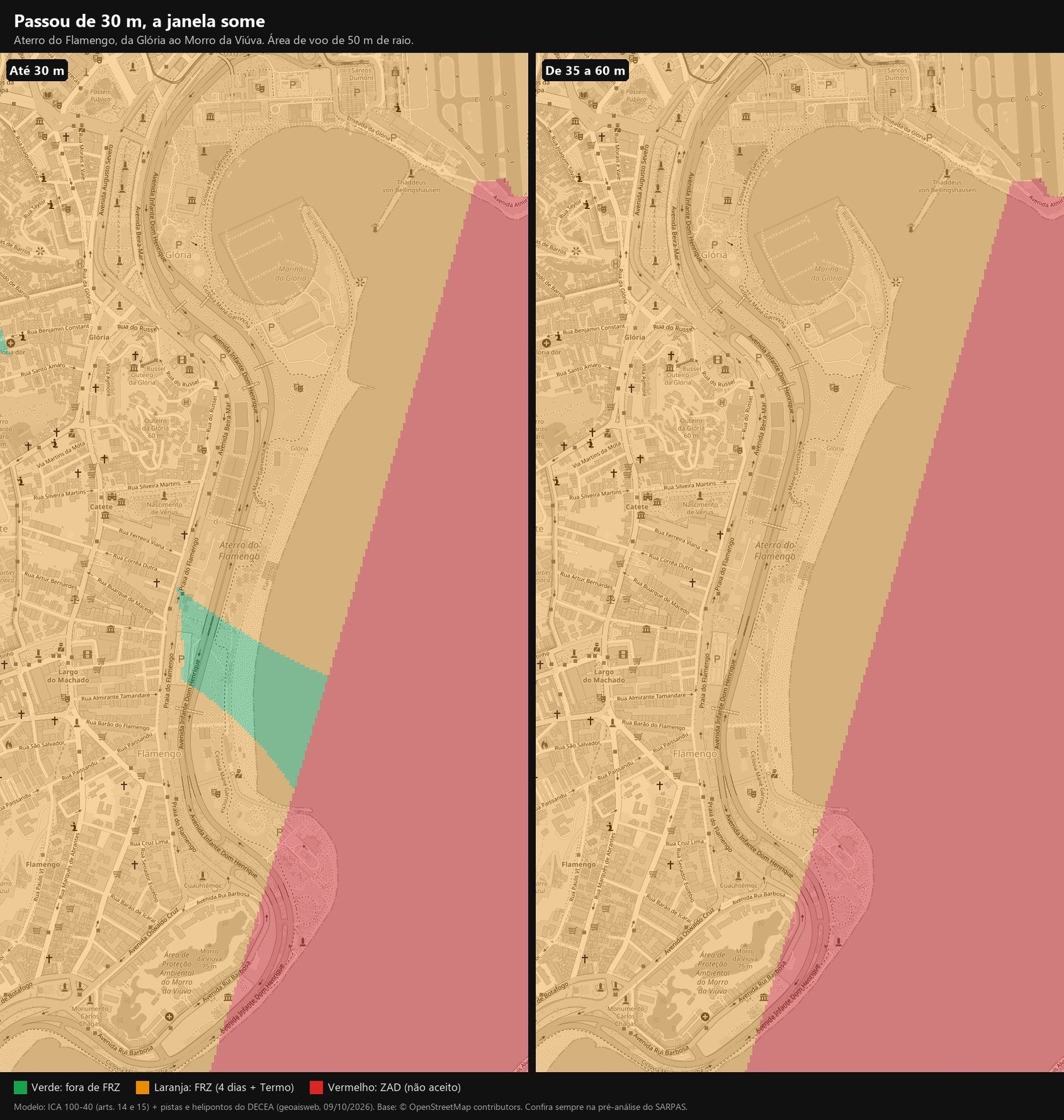Click 'Via Martins da Mota' in the 'De 35 a 60 m' map
The image size is (1064, 1120).
[x=597, y=455]
